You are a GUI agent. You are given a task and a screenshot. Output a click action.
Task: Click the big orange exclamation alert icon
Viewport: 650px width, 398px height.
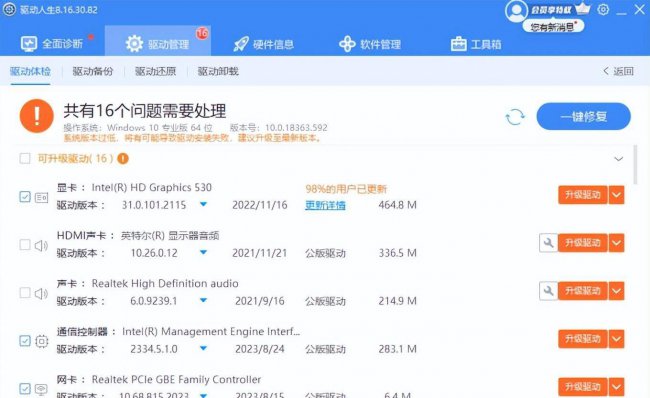click(36, 116)
